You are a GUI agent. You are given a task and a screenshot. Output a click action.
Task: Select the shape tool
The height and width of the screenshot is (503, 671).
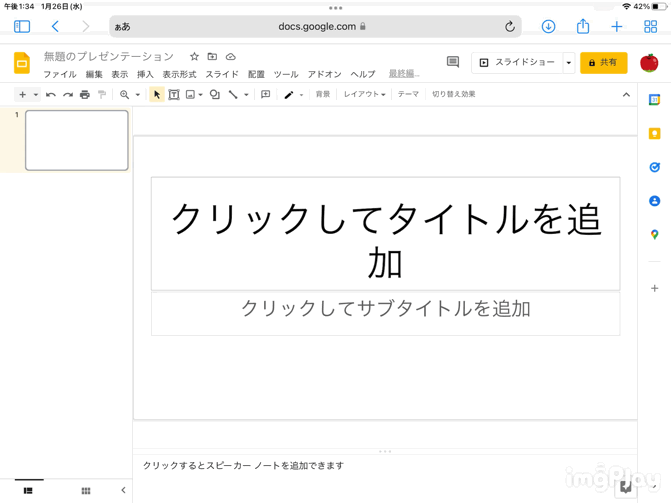(x=215, y=95)
